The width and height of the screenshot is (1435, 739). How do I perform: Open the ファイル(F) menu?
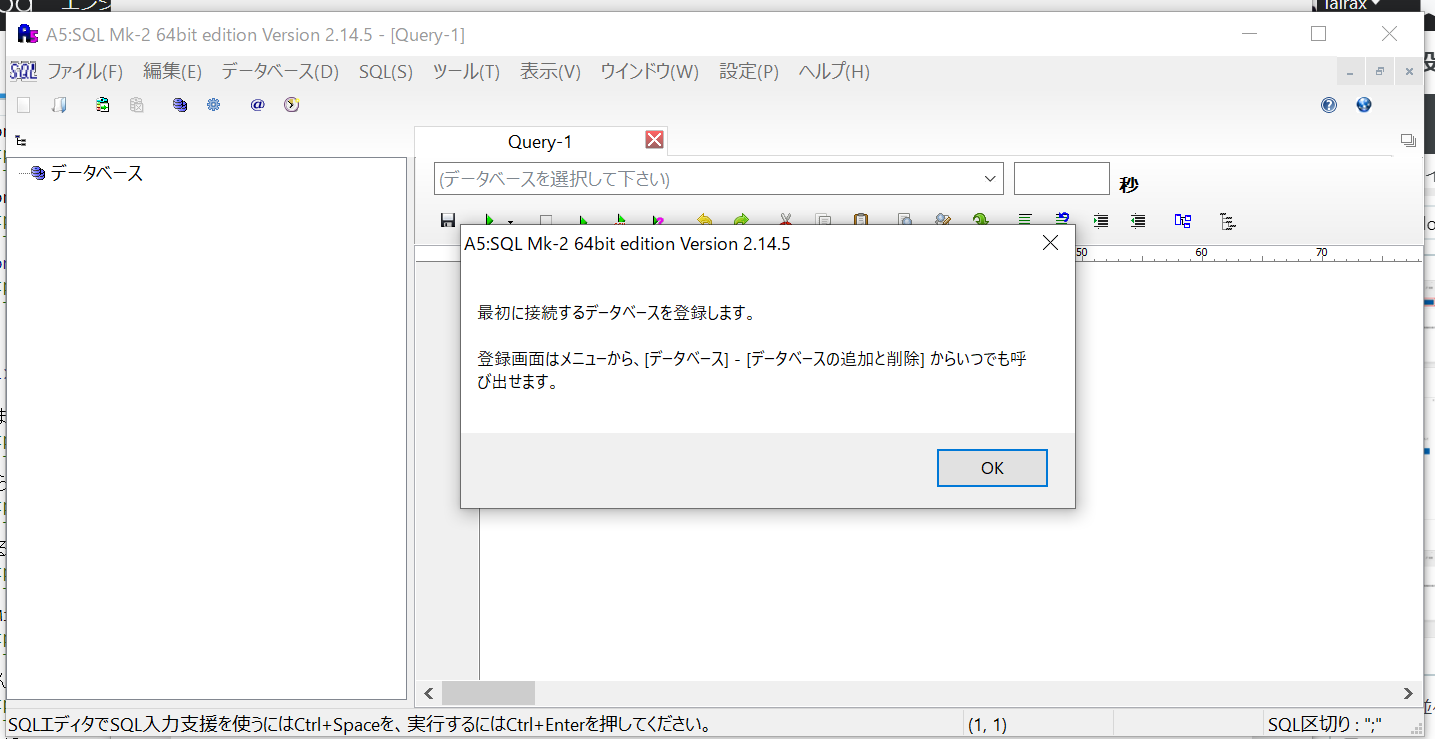point(85,72)
